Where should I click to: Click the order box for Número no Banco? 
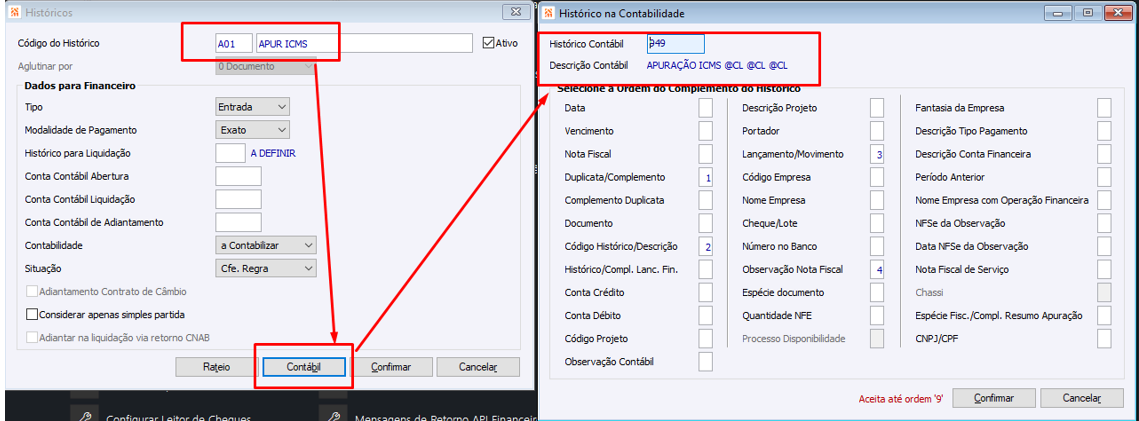(877, 246)
